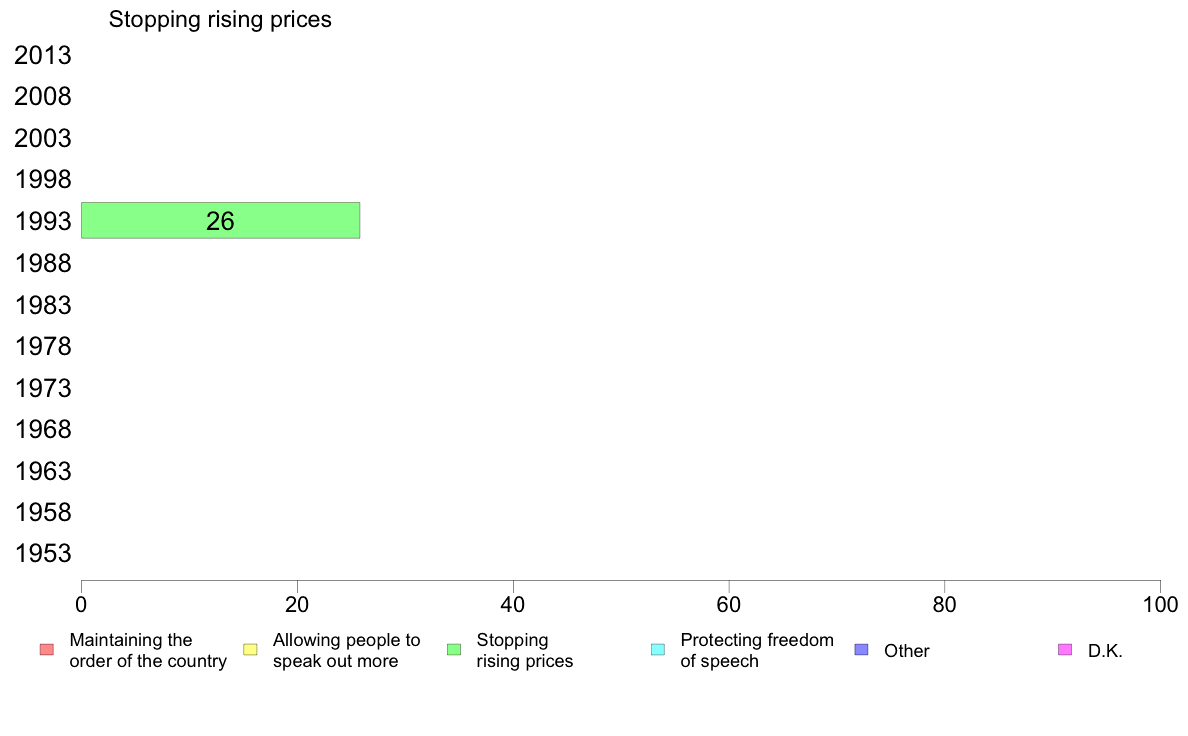Screen dimensions: 1188x736
Task: Click the 100 tick on the x-axis
Action: (1160, 604)
